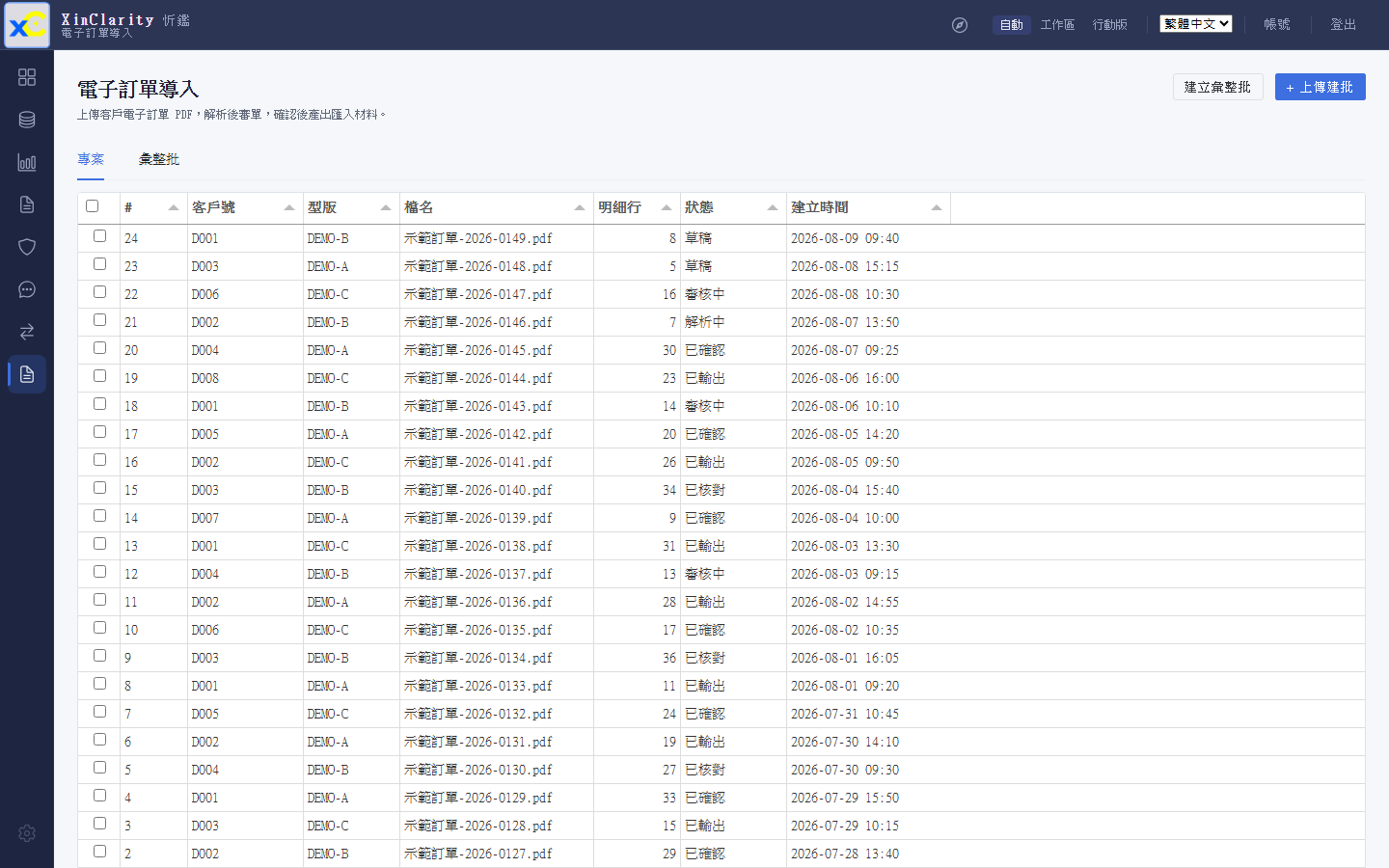This screenshot has height=868, width=1389.
Task: Click file name 示範訂單-2026-0128.pdf
Action: pos(478,826)
